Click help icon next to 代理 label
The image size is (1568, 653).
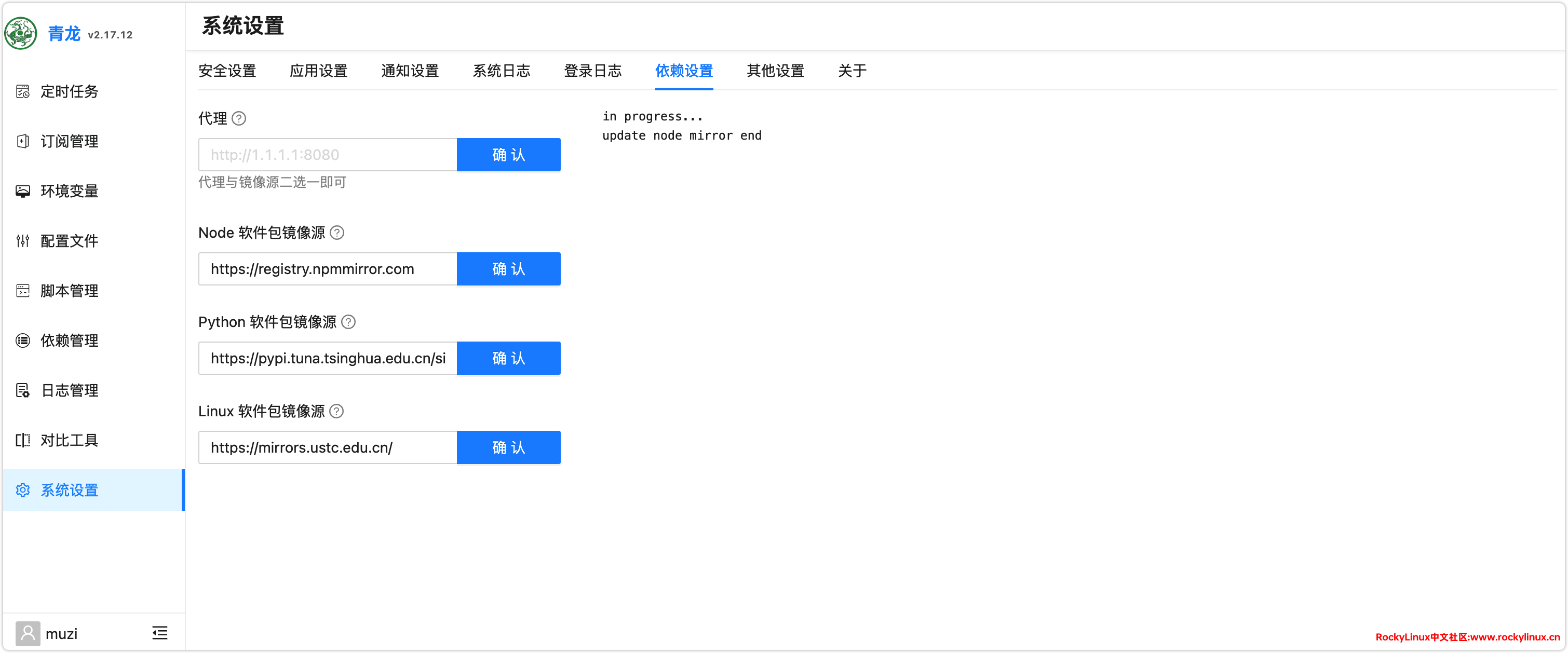tap(239, 119)
